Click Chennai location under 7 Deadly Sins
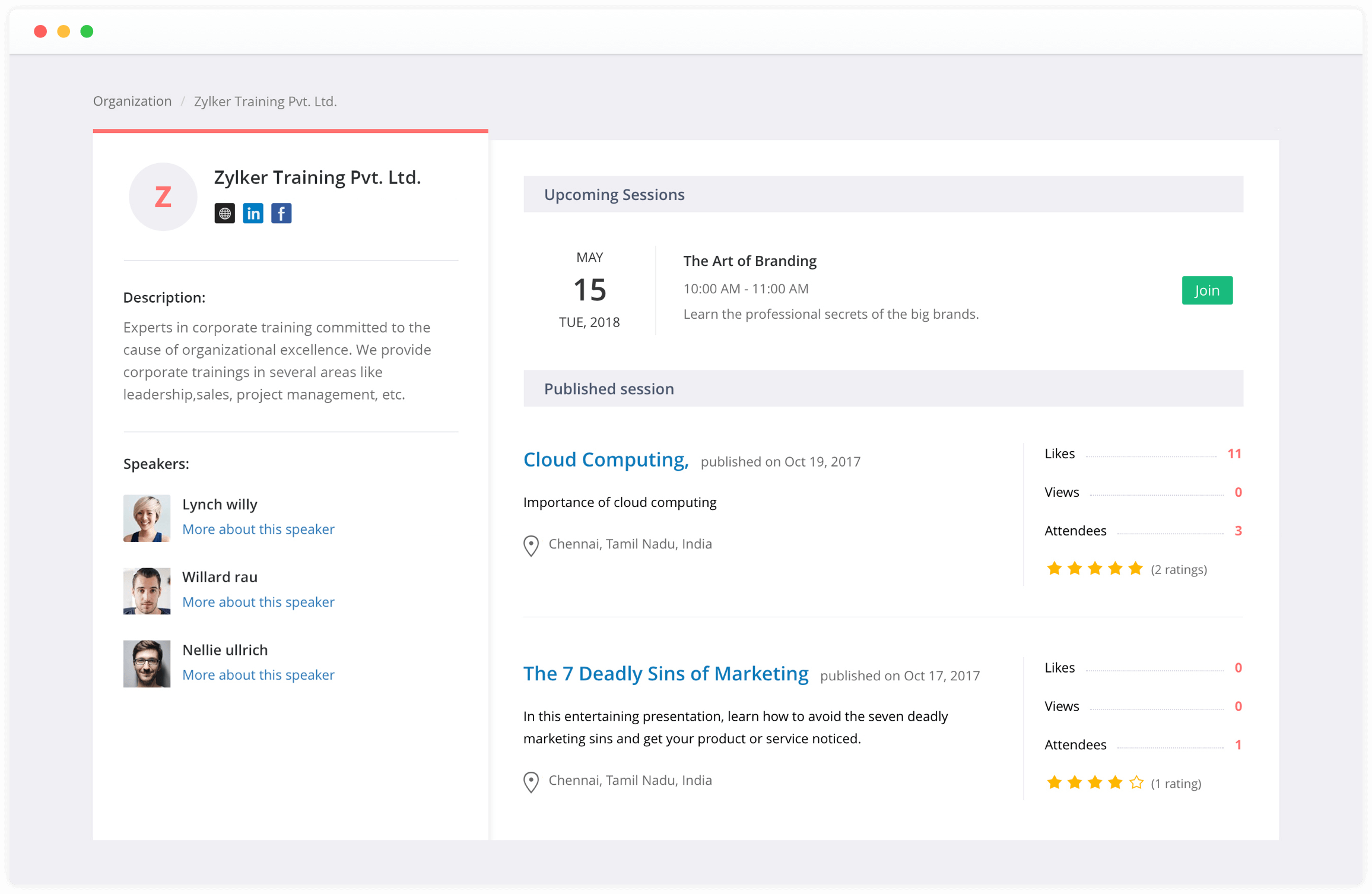Viewport: 1372px width, 894px height. [630, 780]
